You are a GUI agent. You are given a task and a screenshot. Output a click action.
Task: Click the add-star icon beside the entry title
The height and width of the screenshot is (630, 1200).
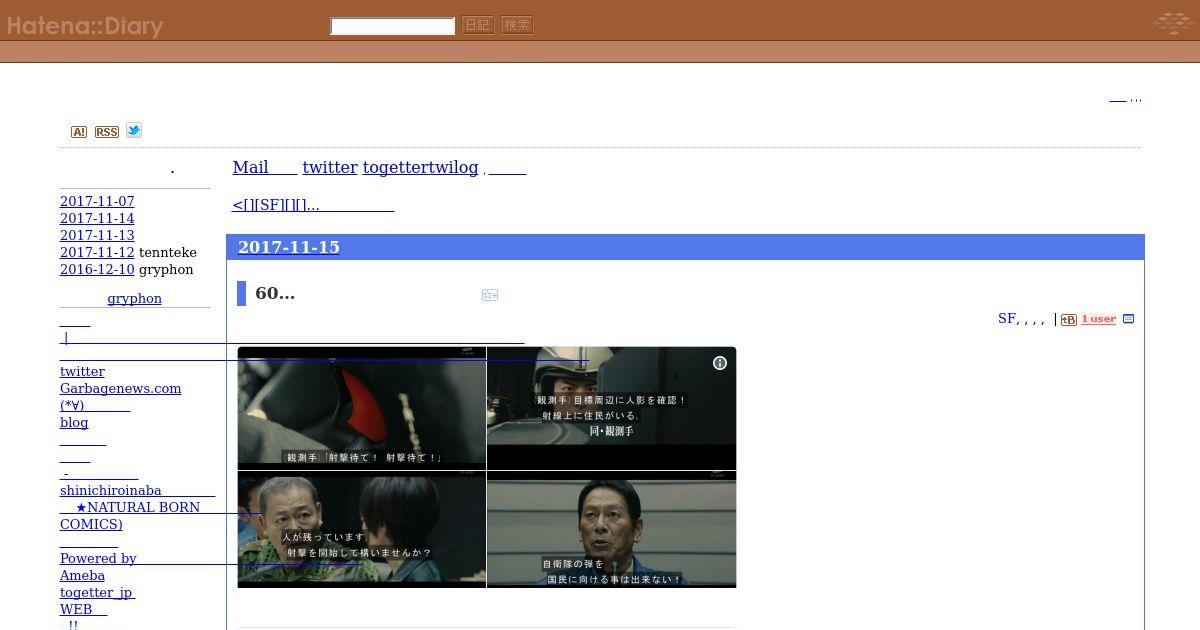(x=490, y=295)
